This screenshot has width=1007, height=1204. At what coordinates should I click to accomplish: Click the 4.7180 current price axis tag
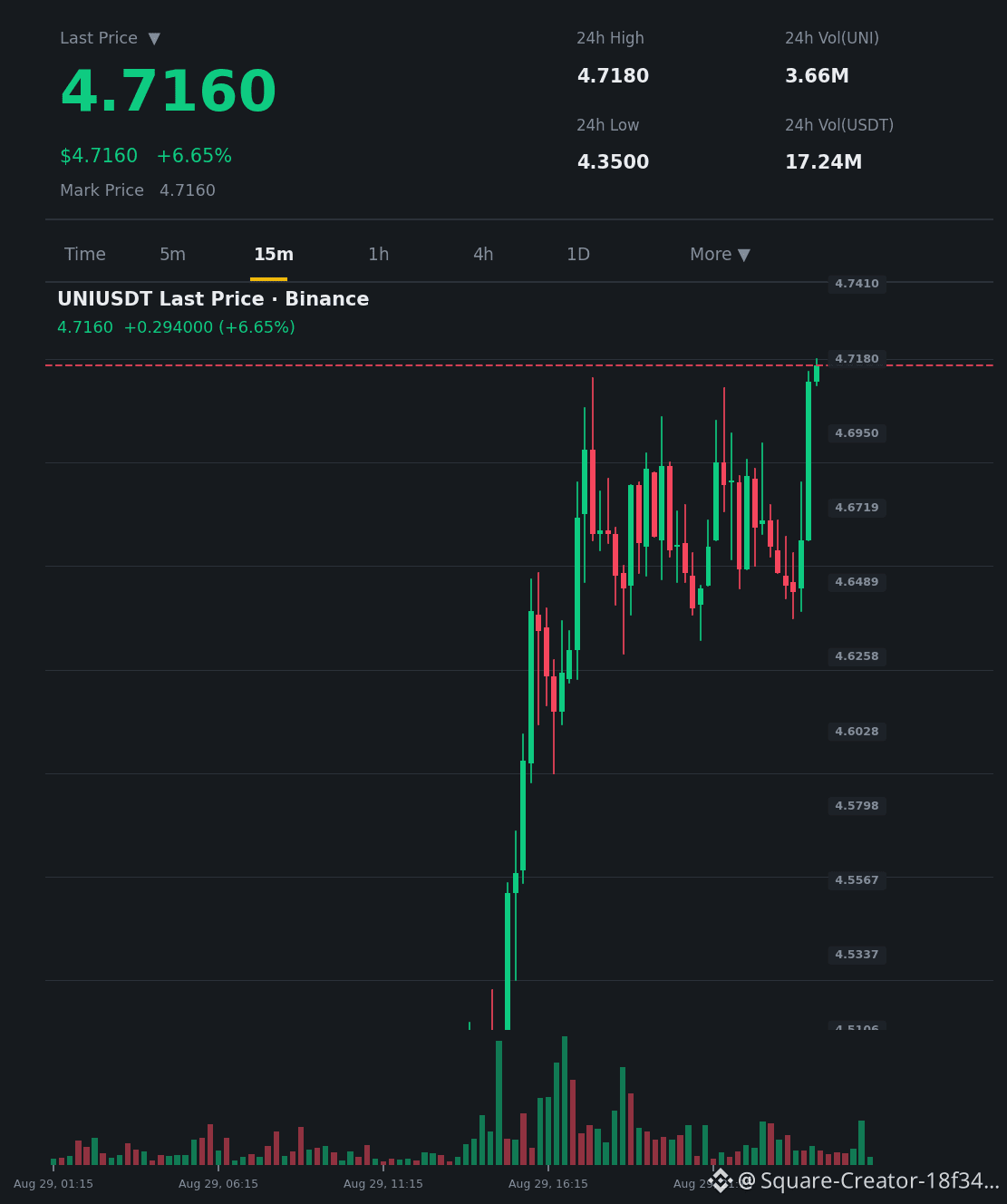pyautogui.click(x=857, y=359)
